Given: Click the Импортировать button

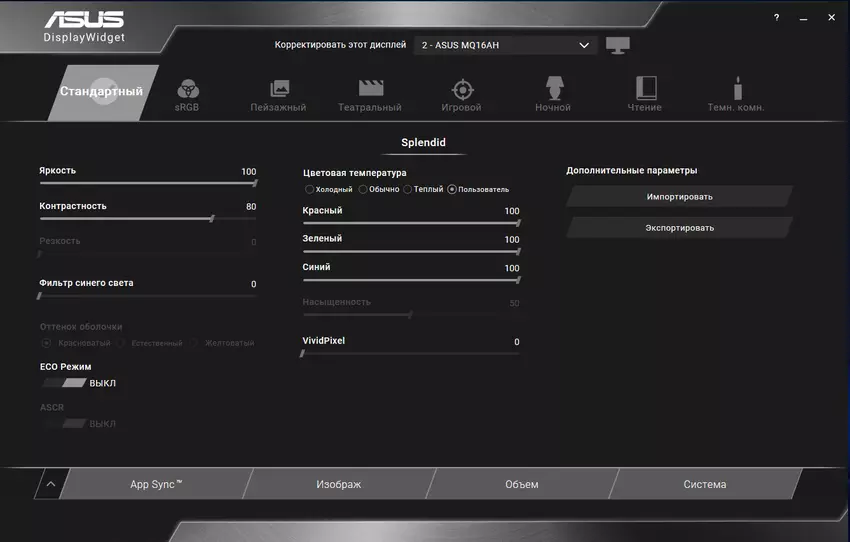Looking at the screenshot, I should 679,197.
